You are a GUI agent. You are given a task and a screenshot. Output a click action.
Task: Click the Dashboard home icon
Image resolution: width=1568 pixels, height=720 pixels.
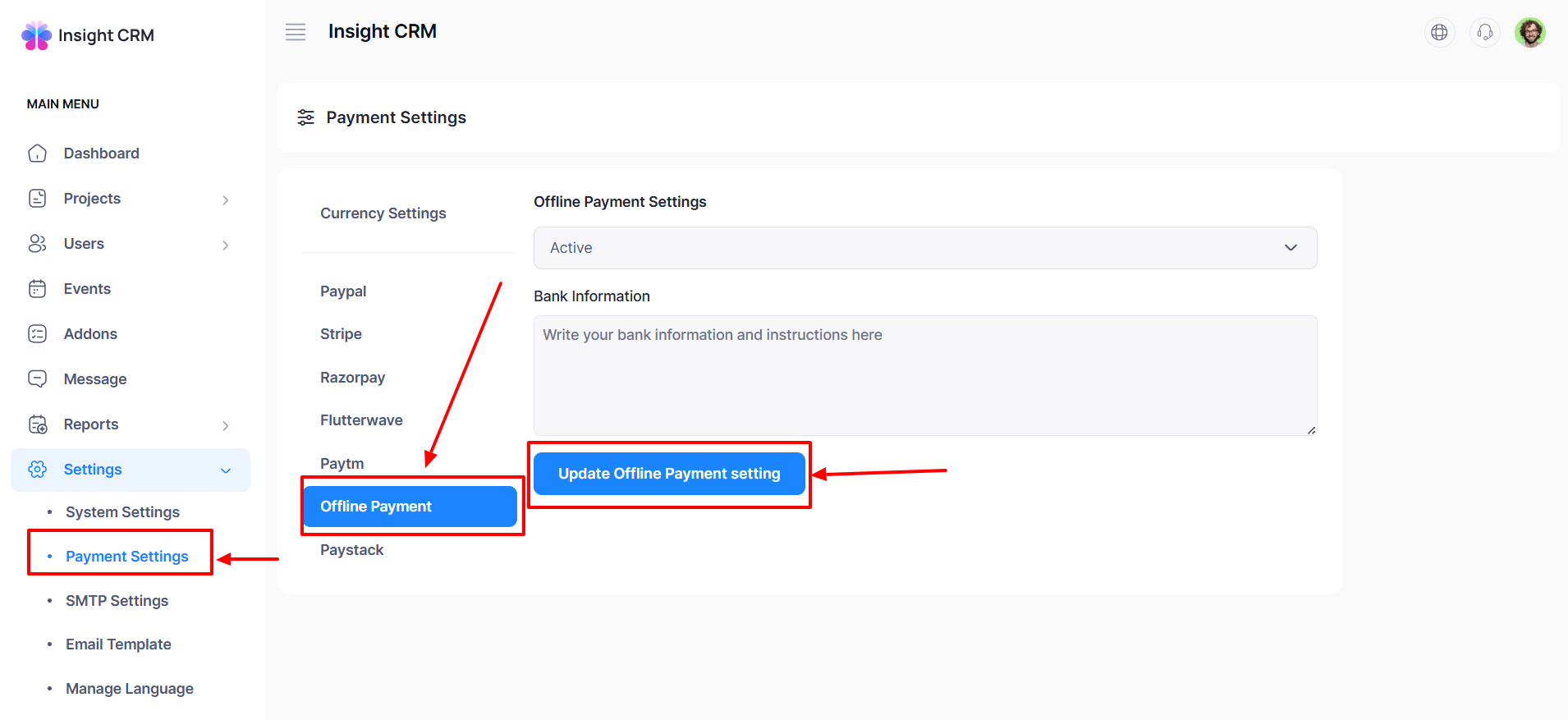pyautogui.click(x=38, y=154)
